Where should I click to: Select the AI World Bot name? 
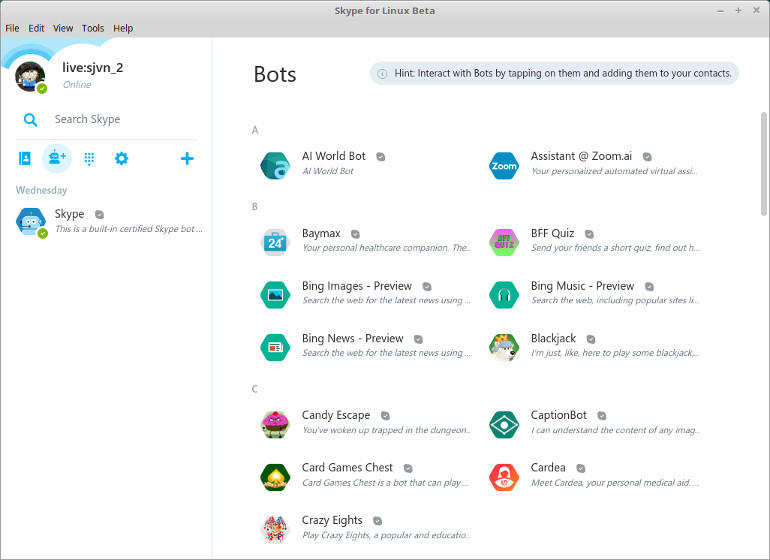333,156
